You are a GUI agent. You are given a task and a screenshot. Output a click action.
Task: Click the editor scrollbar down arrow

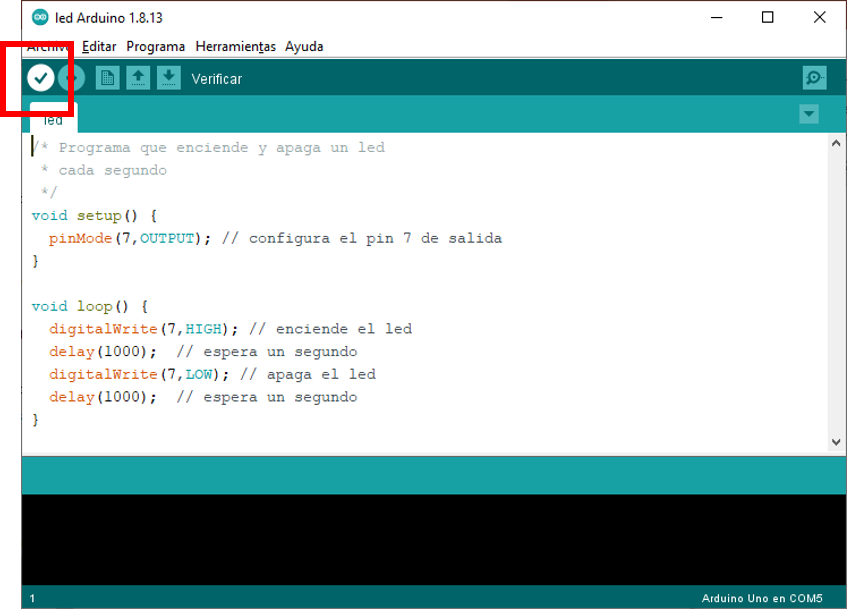point(836,442)
